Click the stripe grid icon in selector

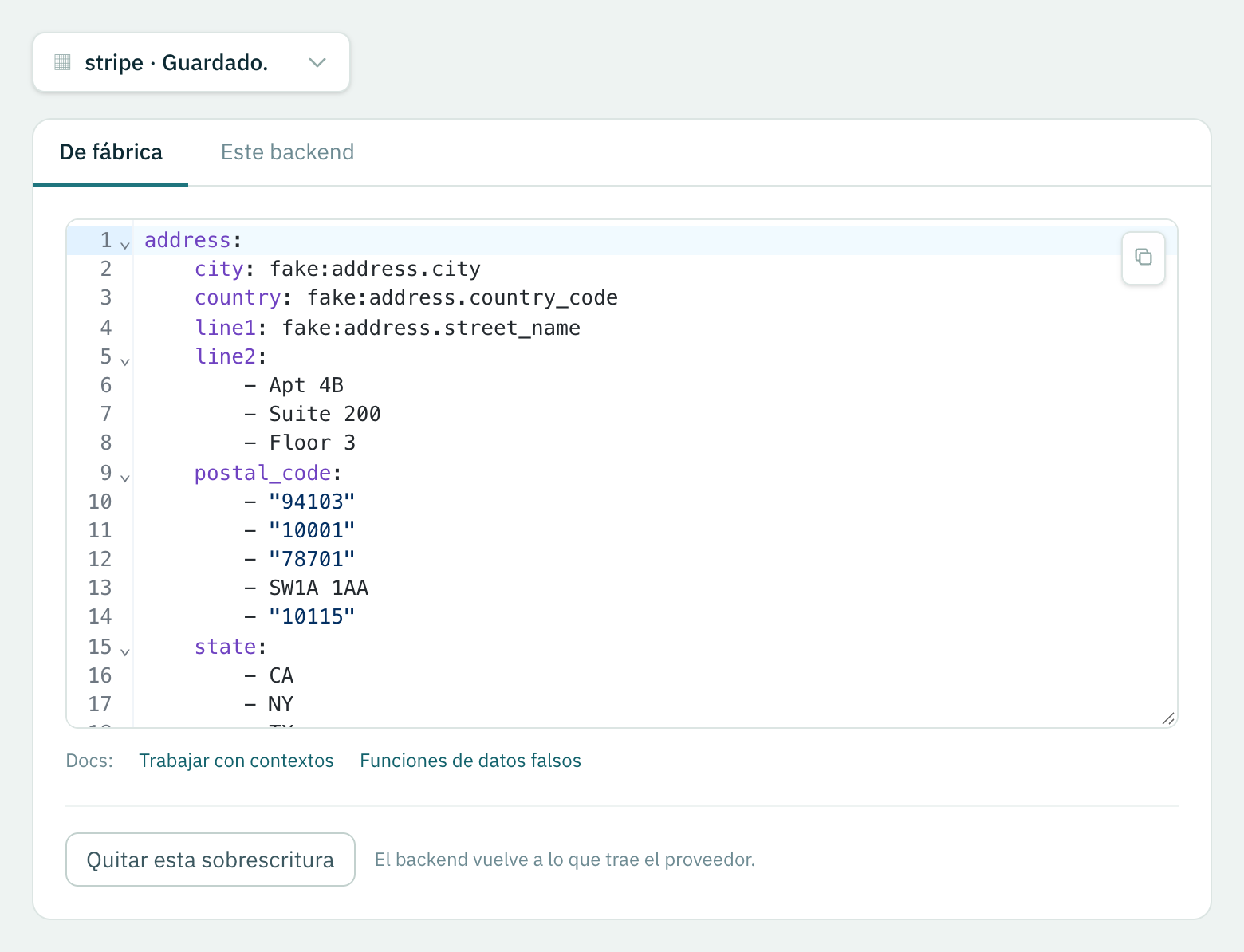(63, 62)
